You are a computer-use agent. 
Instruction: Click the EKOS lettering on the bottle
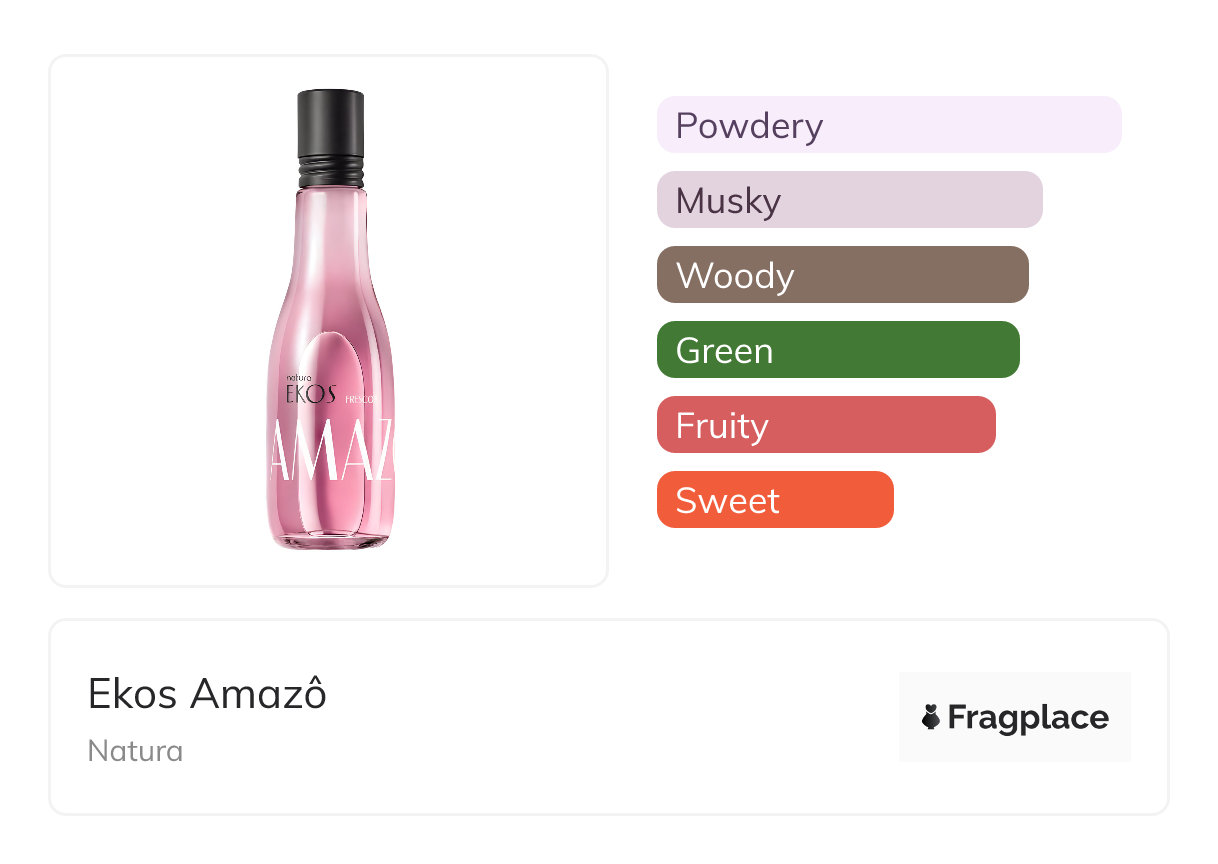(310, 394)
